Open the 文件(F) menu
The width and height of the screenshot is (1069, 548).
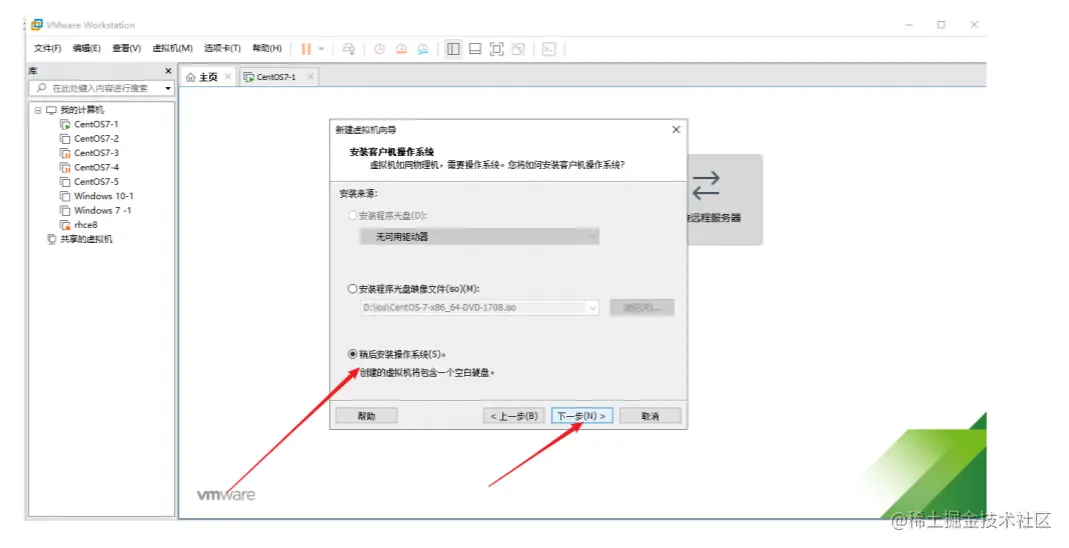(x=47, y=48)
